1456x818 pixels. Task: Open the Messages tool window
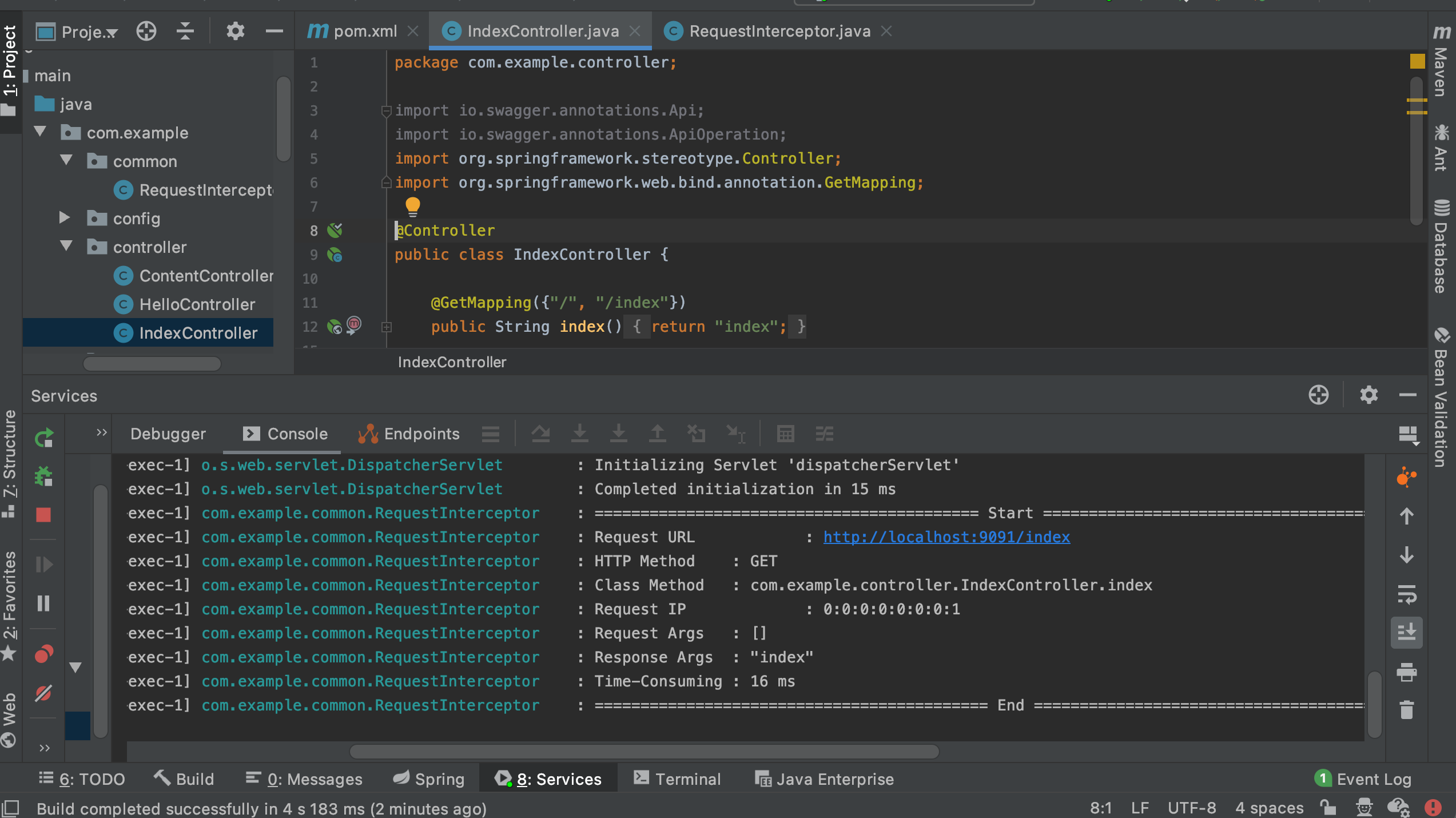(x=304, y=779)
